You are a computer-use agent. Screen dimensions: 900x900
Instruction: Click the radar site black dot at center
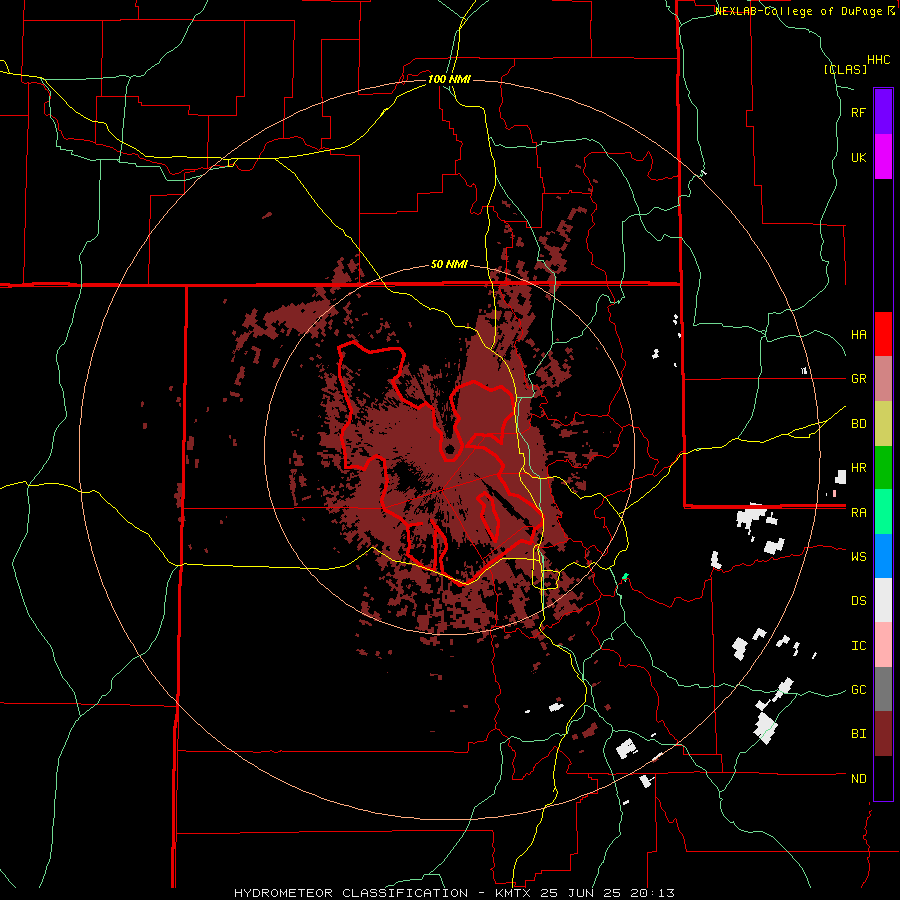(449, 449)
